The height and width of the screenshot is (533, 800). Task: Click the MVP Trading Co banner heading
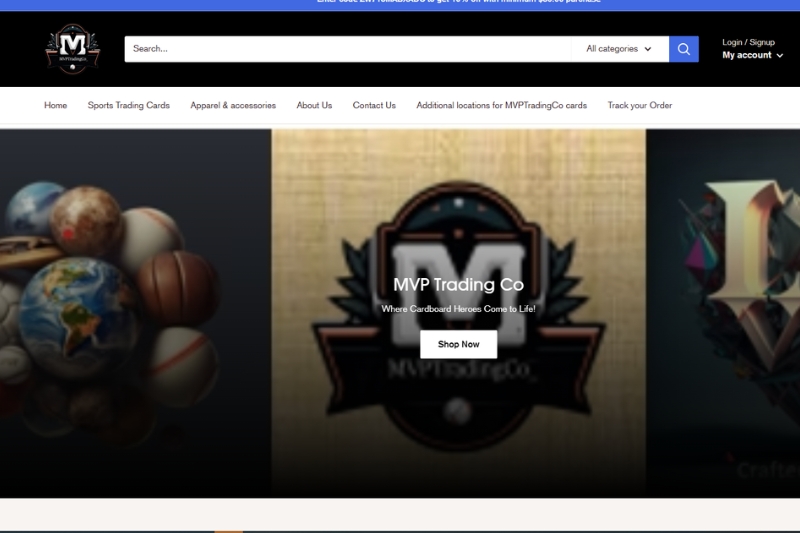click(x=459, y=285)
